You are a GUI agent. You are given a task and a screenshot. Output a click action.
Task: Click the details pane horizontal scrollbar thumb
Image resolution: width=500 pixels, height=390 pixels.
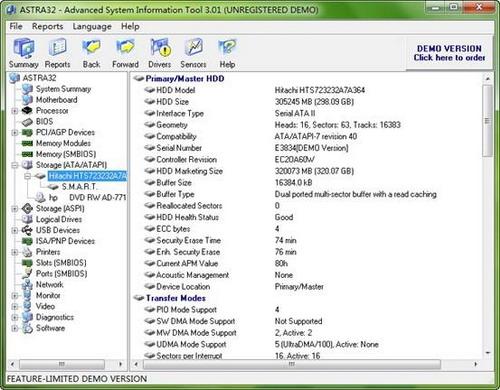click(x=292, y=364)
